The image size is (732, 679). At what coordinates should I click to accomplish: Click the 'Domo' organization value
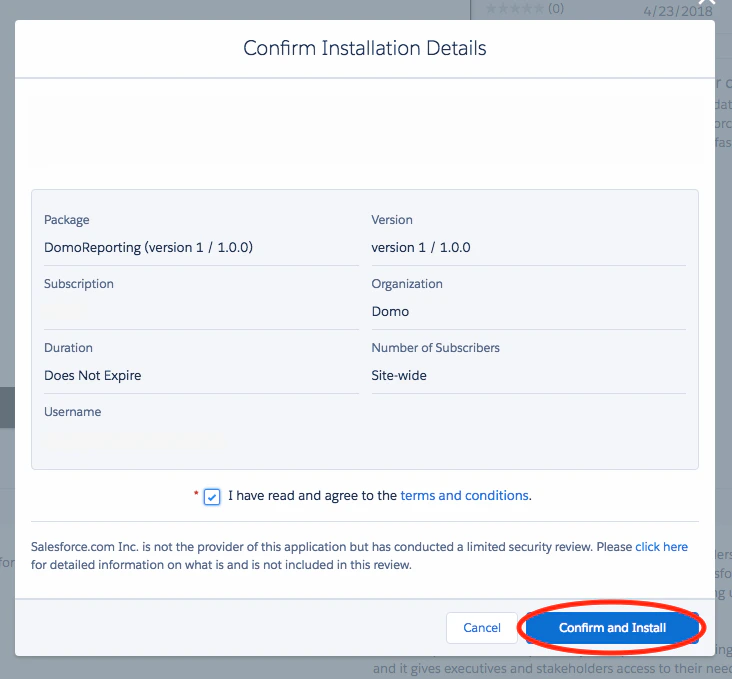[x=390, y=311]
